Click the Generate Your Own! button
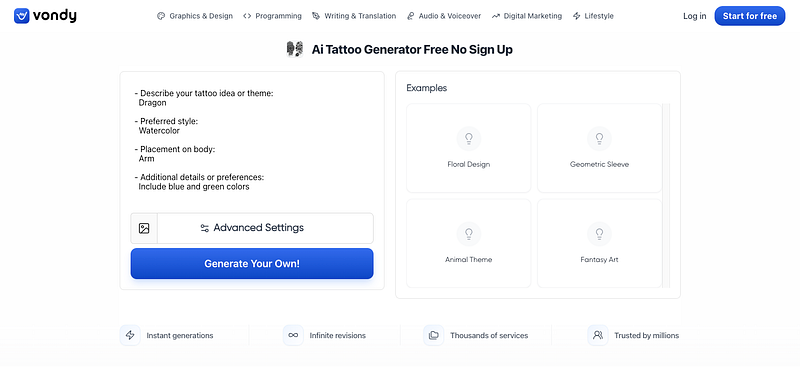This screenshot has width=800, height=367. [252, 264]
